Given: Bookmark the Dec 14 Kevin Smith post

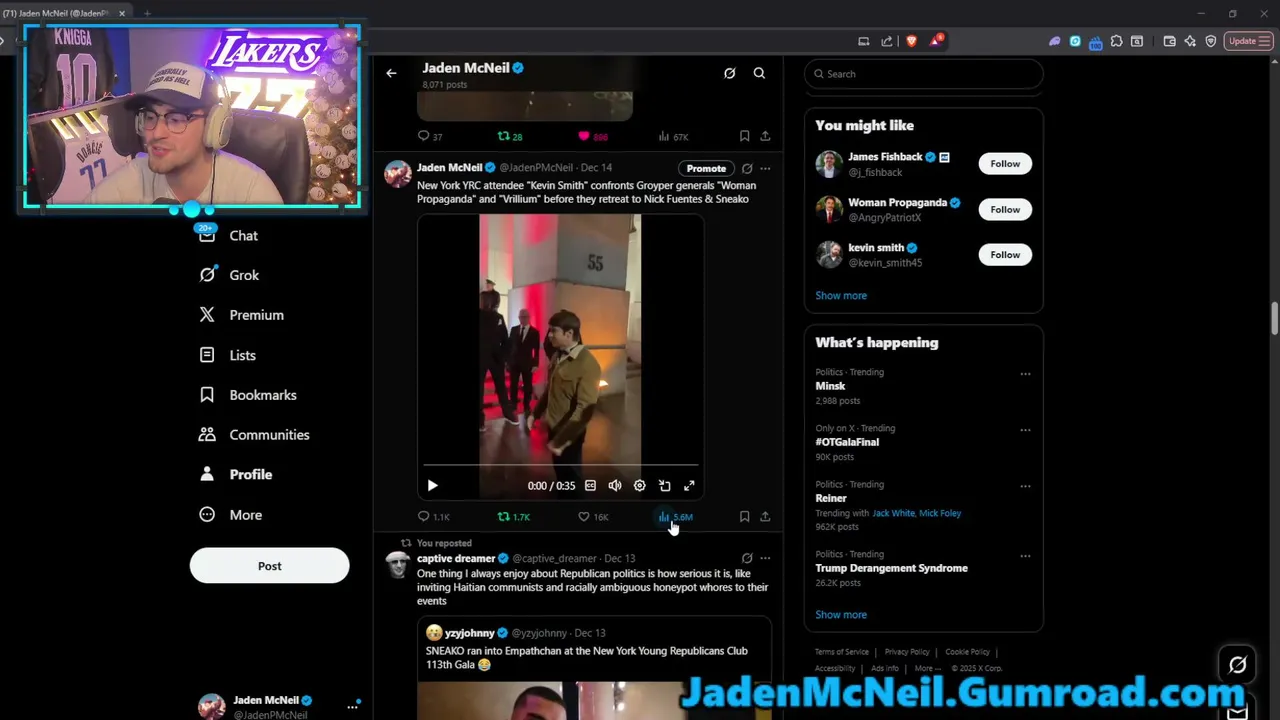Looking at the screenshot, I should click(744, 517).
